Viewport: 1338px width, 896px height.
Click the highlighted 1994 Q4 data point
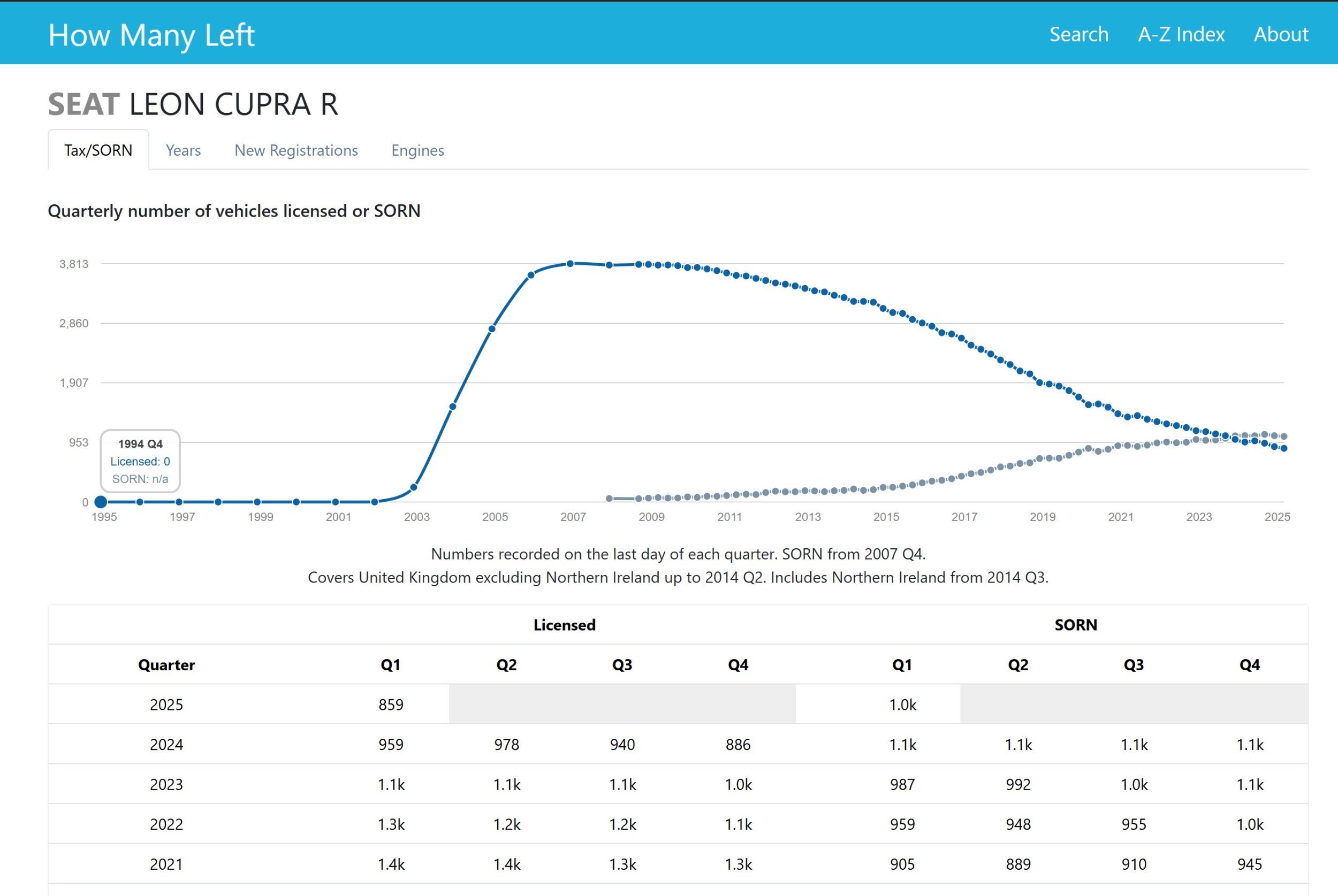pos(101,502)
